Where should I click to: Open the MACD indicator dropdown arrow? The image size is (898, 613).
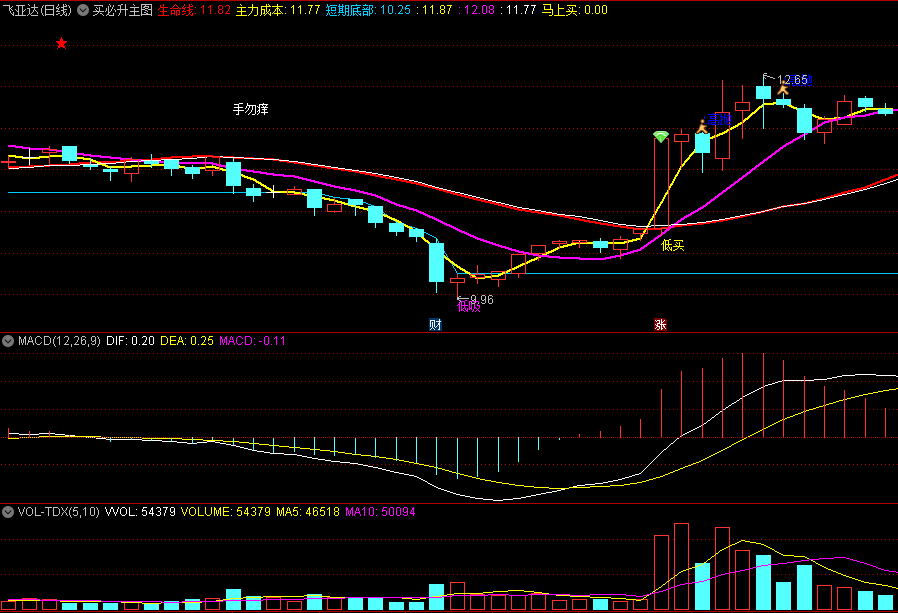point(8,341)
